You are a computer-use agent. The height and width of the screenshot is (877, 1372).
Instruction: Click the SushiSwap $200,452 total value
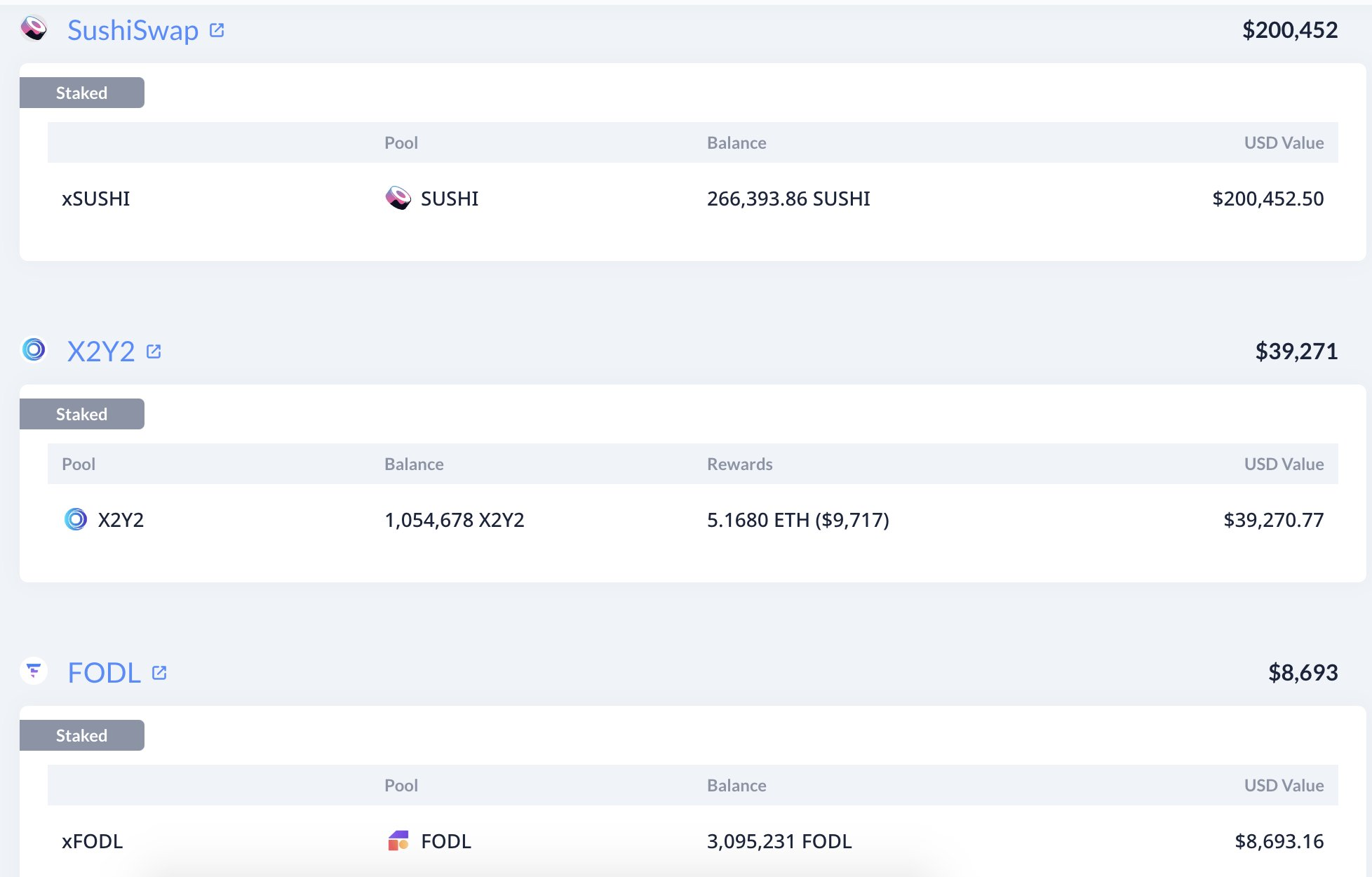click(x=1289, y=30)
